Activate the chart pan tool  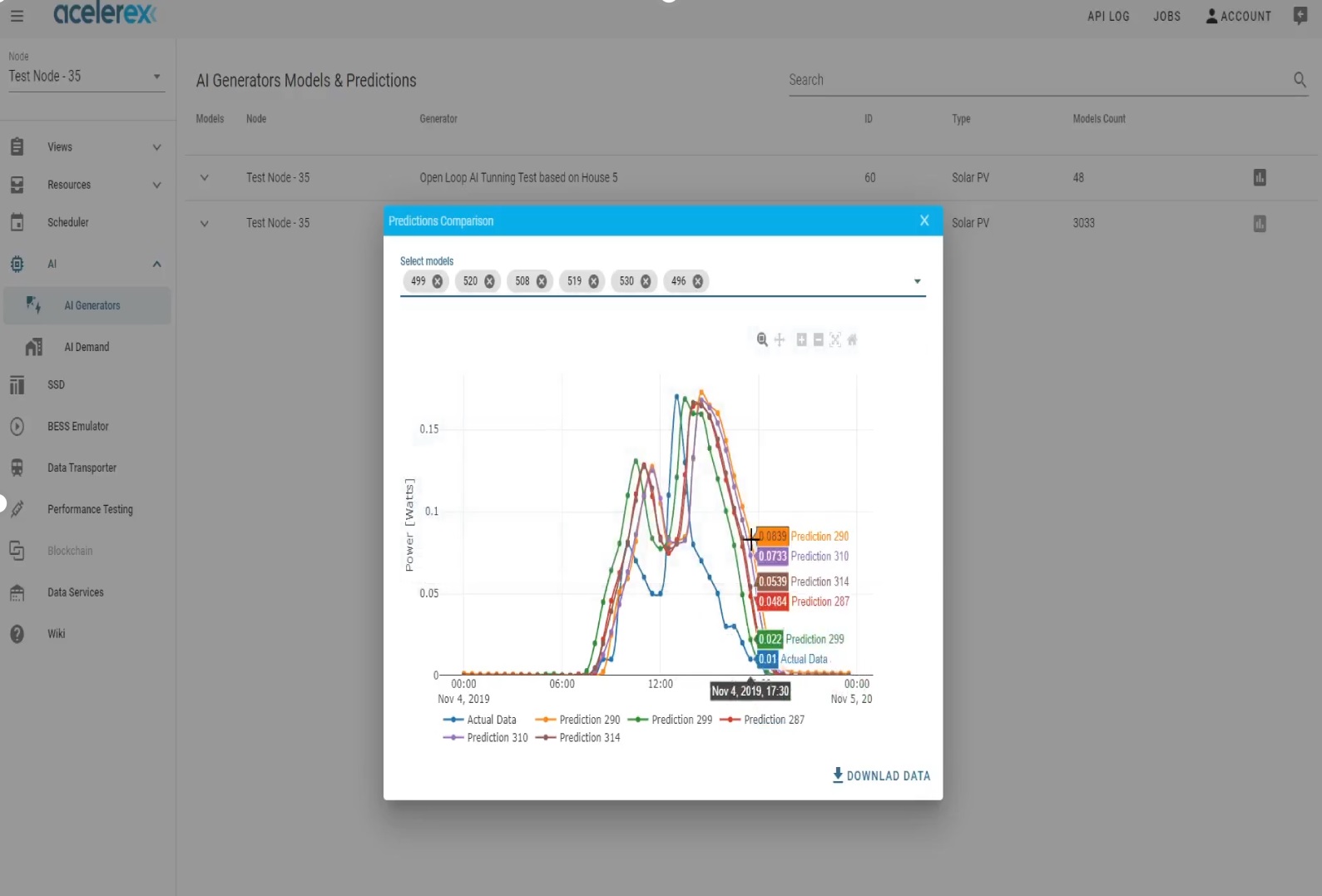click(x=780, y=339)
